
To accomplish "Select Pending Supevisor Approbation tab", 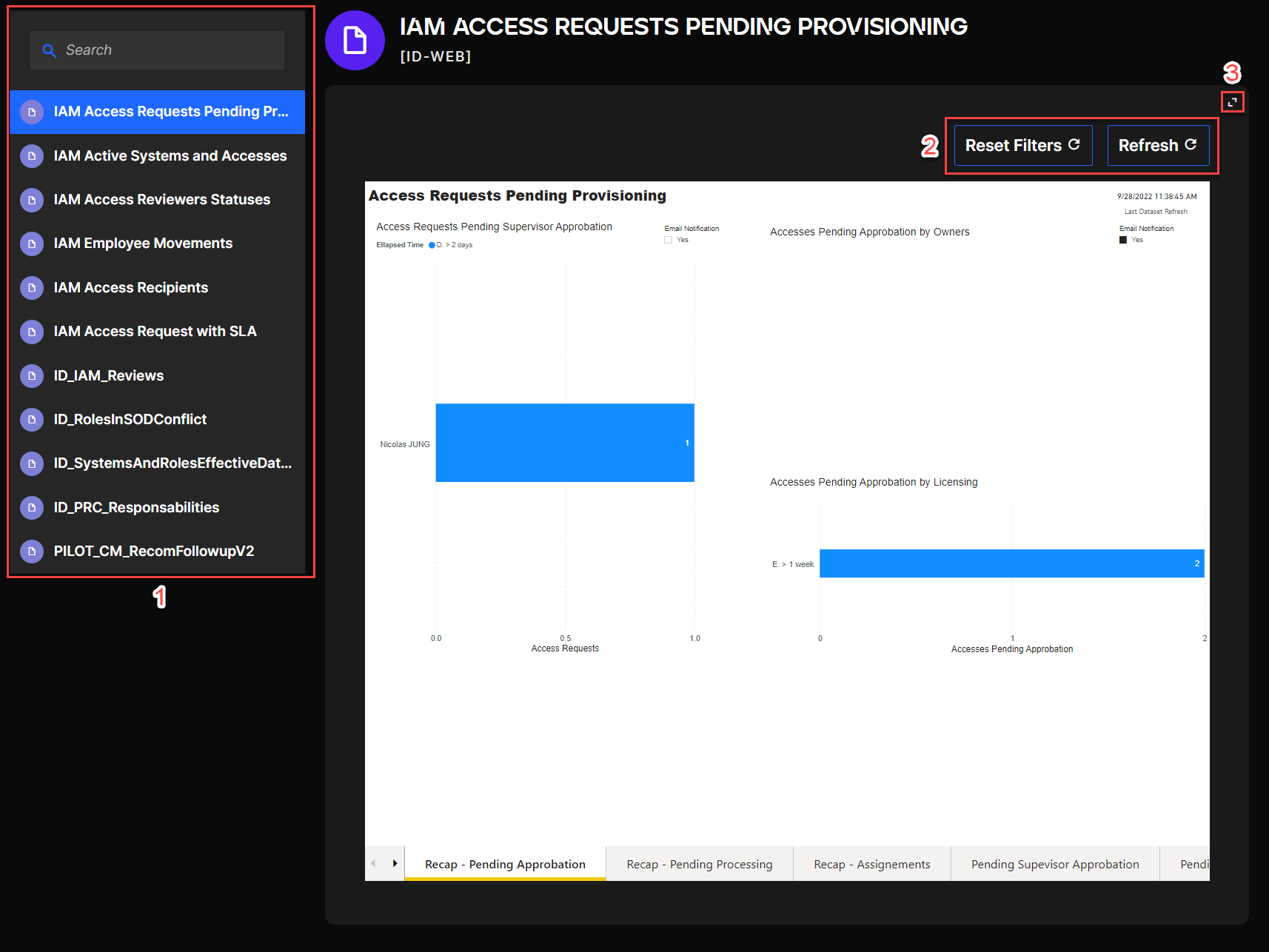I will (x=1054, y=864).
